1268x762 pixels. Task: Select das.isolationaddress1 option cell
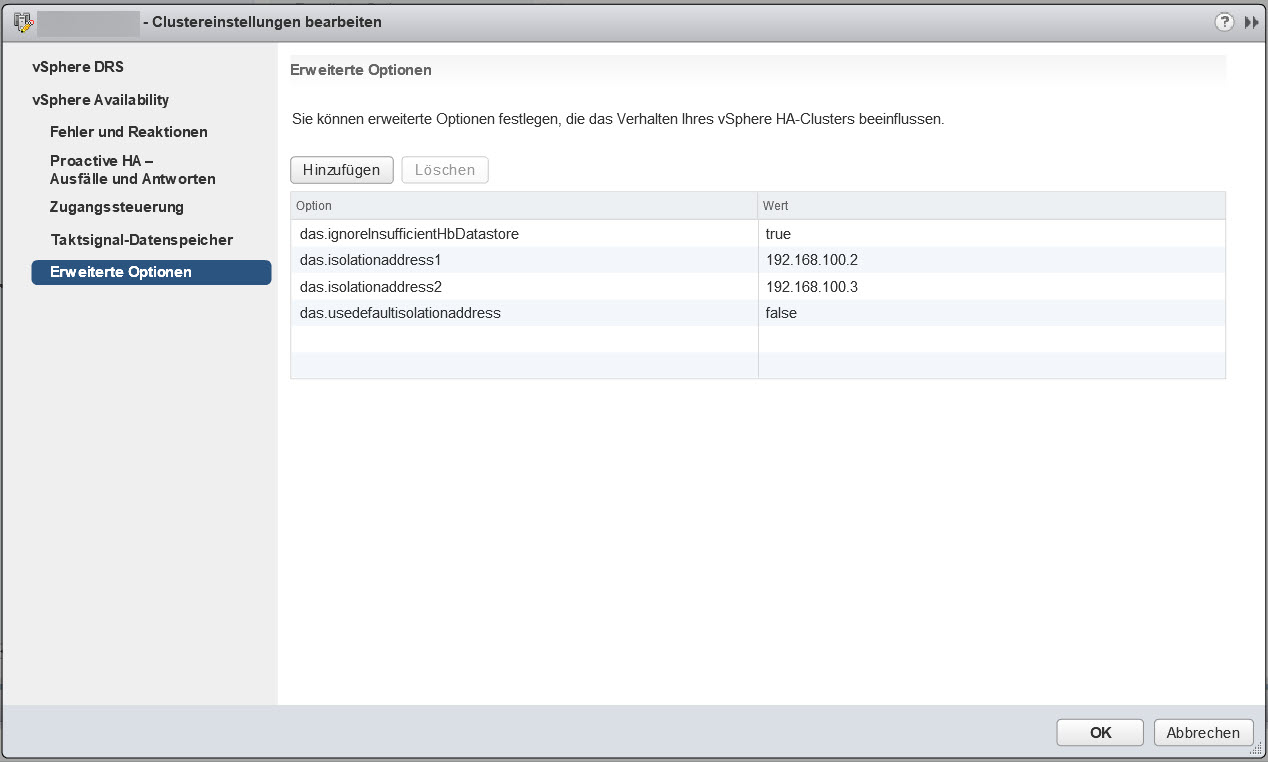tap(524, 260)
